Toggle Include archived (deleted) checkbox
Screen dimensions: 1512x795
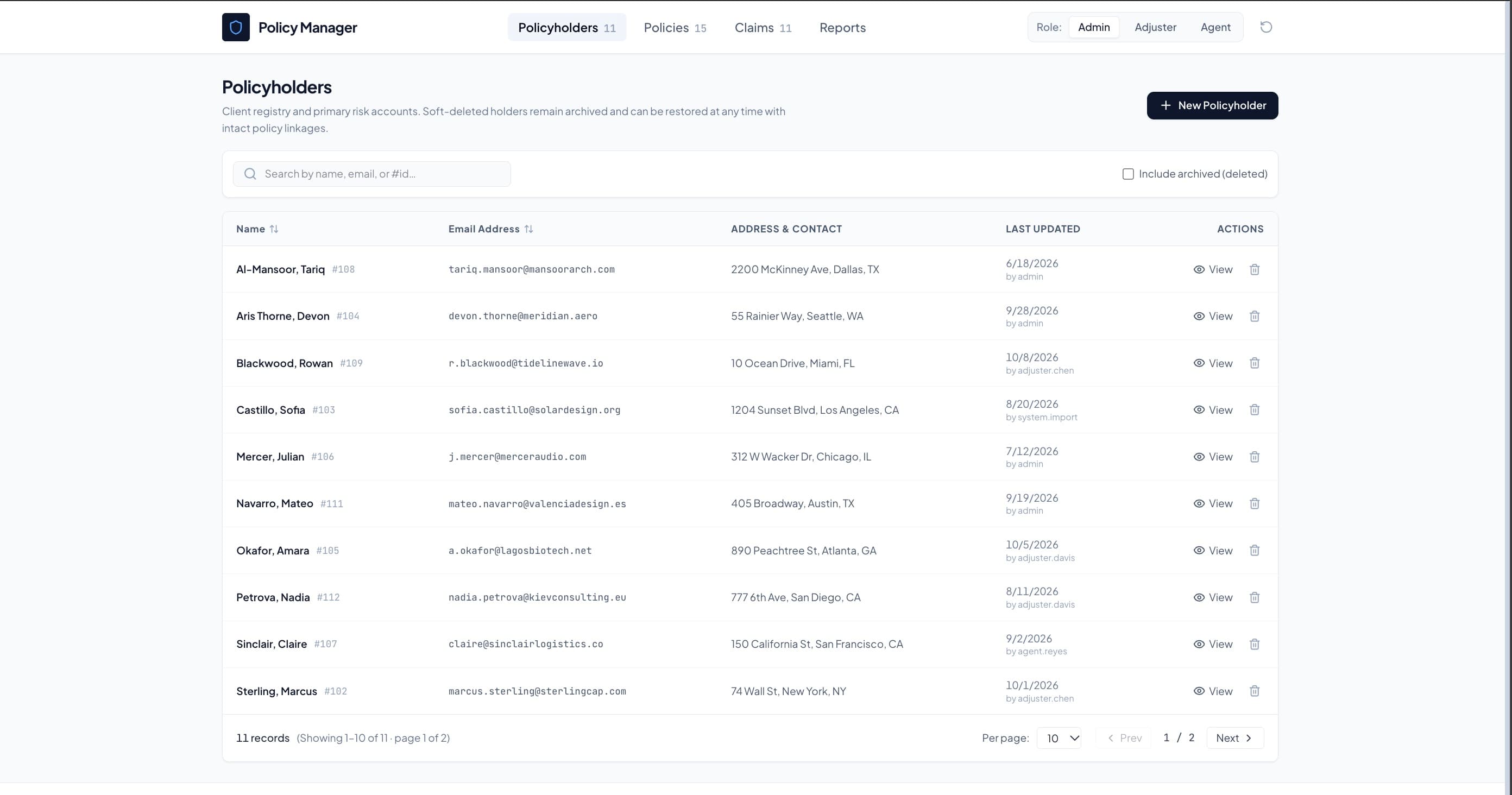[1127, 174]
